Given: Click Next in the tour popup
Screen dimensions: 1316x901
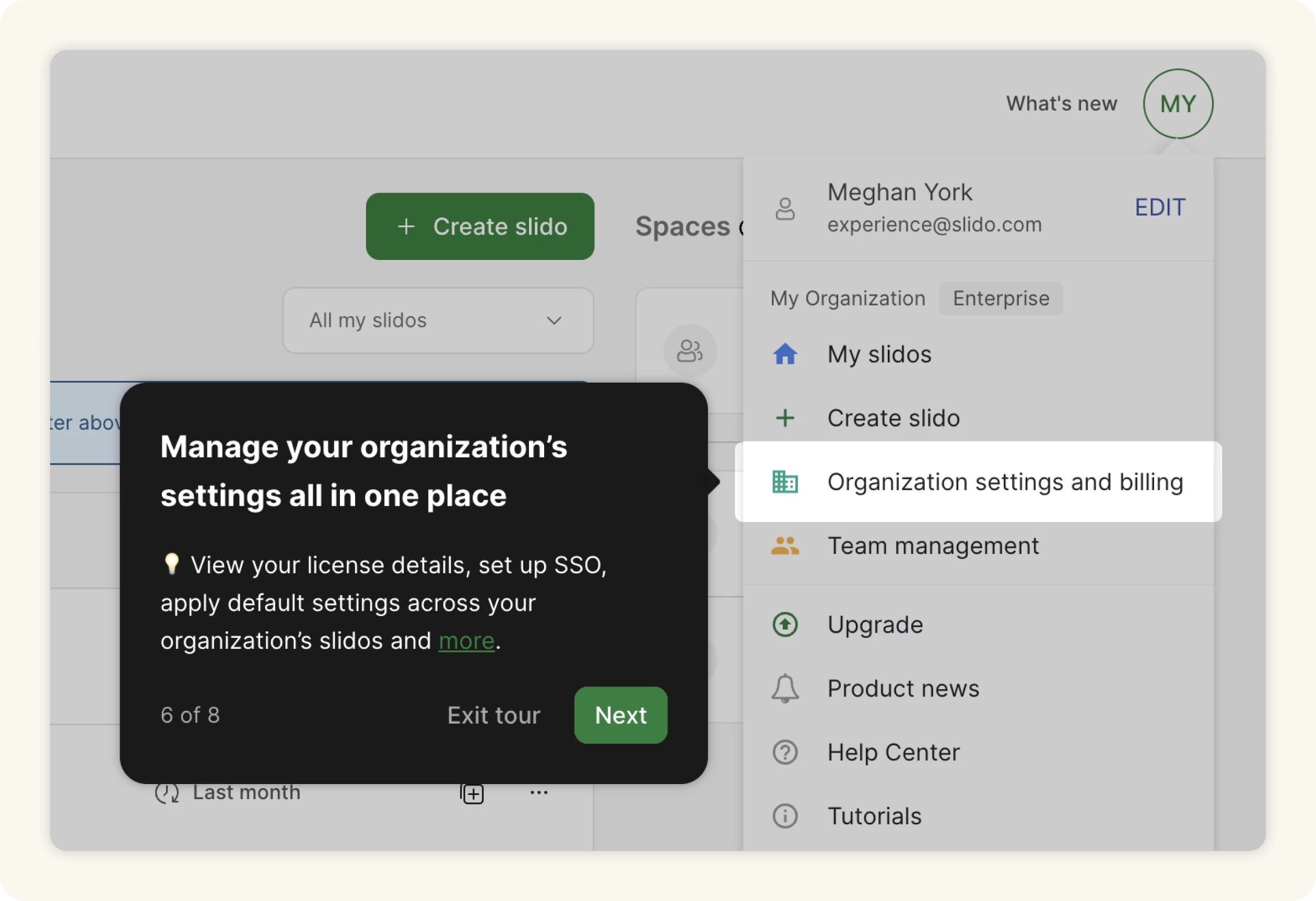Looking at the screenshot, I should click(x=620, y=715).
